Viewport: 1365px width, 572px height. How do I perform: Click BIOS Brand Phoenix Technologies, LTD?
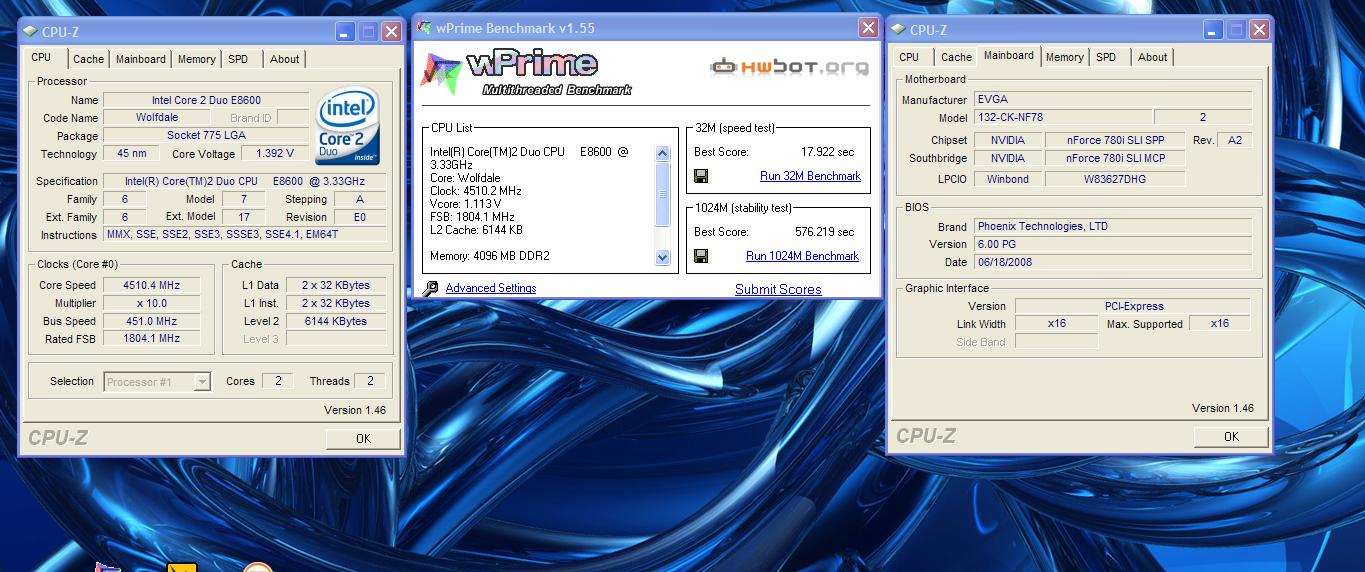1112,226
